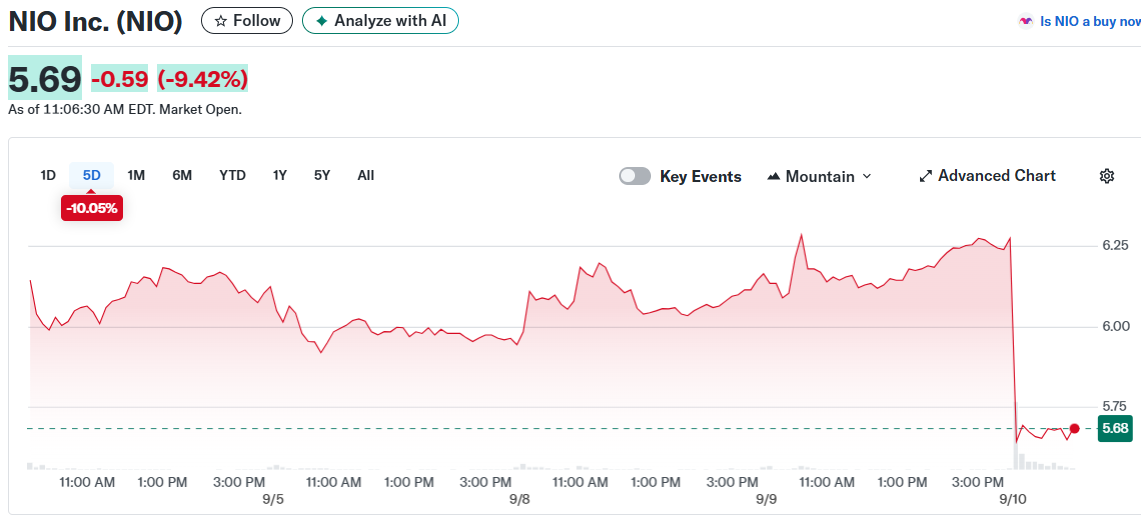Show the 1Y chart range
Screen dimensions: 1141x516
click(x=280, y=175)
